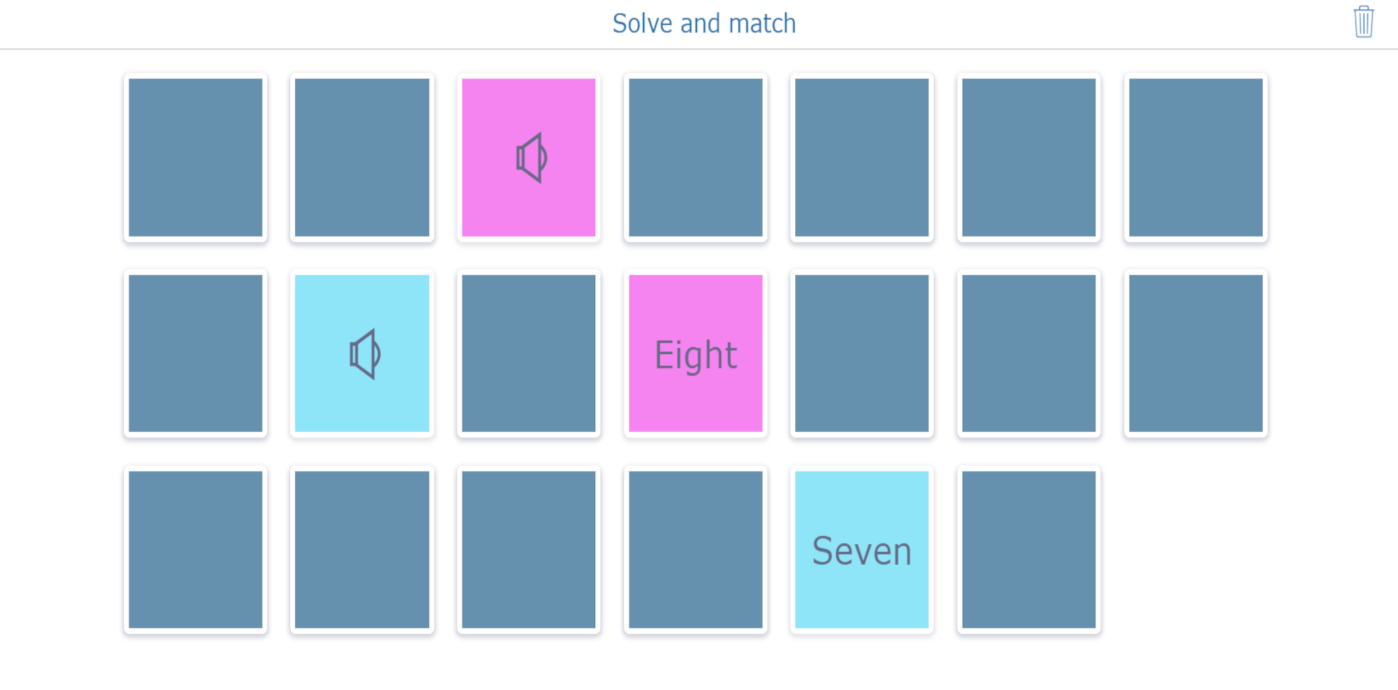Select the cyan card labeled Seven
The height and width of the screenshot is (690, 1398).
862,550
